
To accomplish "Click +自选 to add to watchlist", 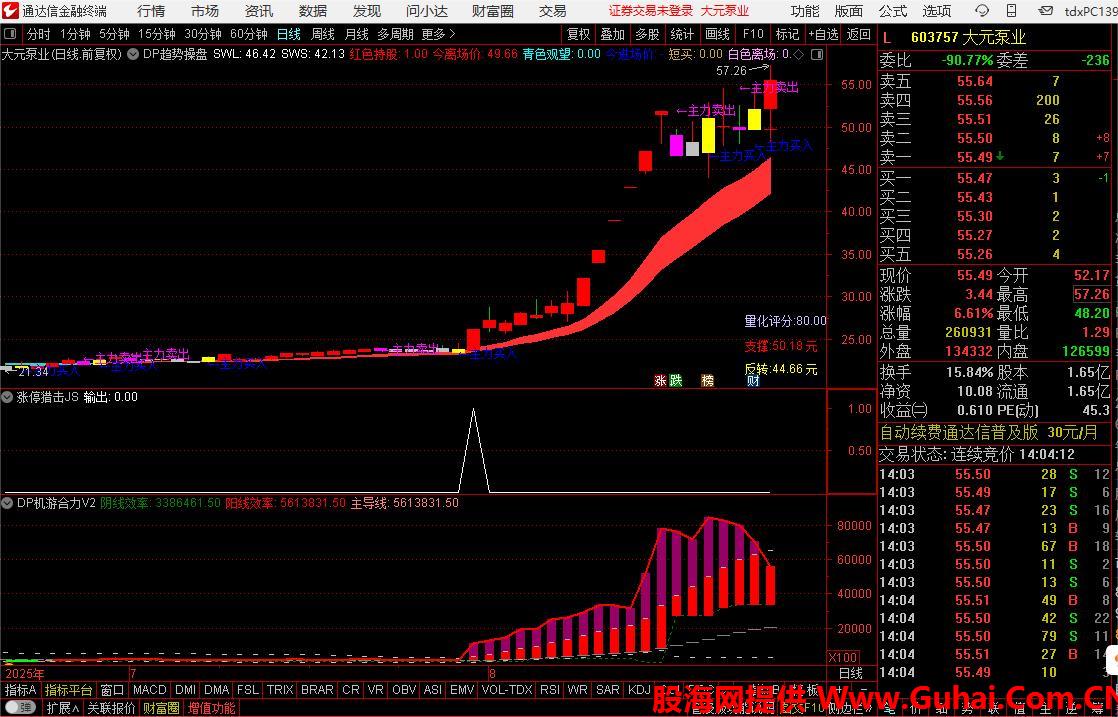I will coord(824,33).
